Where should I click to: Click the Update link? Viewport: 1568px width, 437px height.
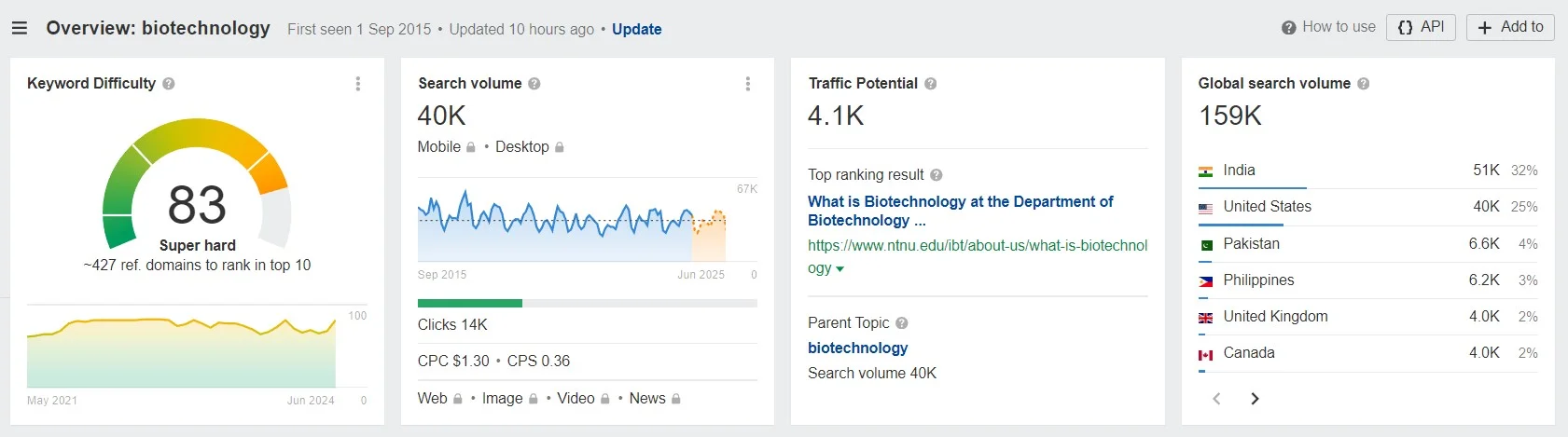tap(636, 29)
